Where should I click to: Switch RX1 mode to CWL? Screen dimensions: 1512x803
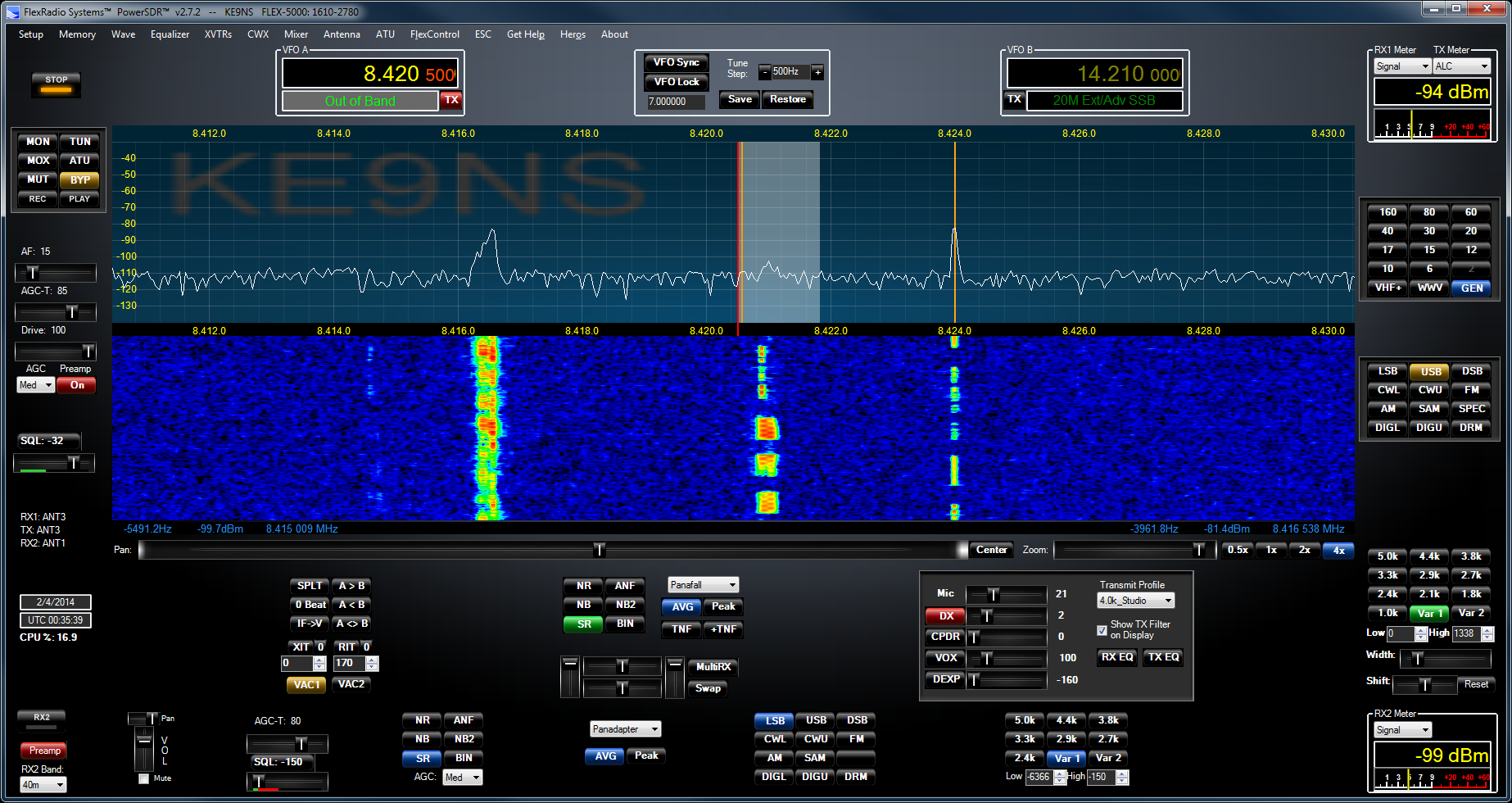click(x=1388, y=390)
